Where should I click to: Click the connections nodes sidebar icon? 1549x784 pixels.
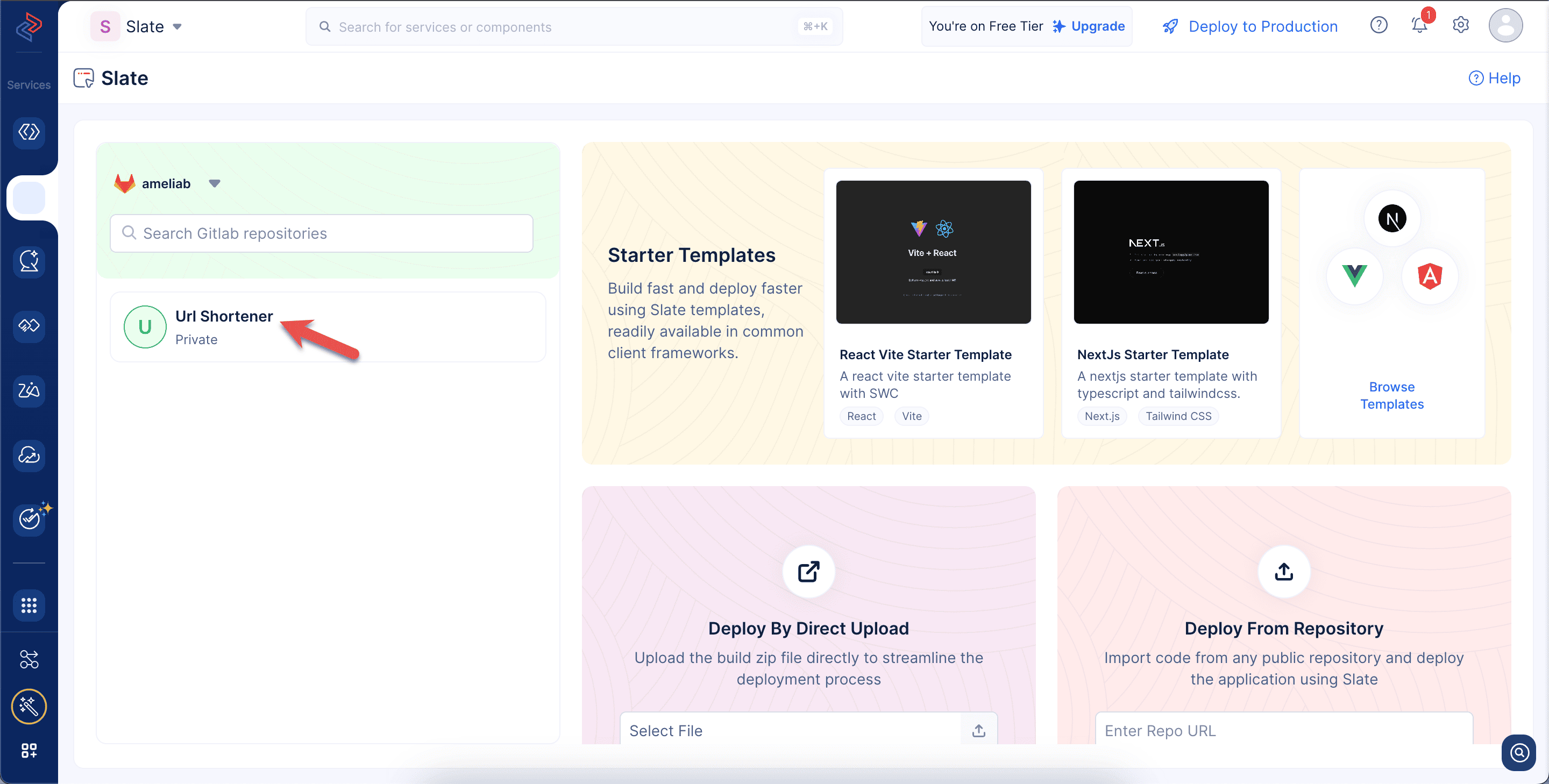29,660
